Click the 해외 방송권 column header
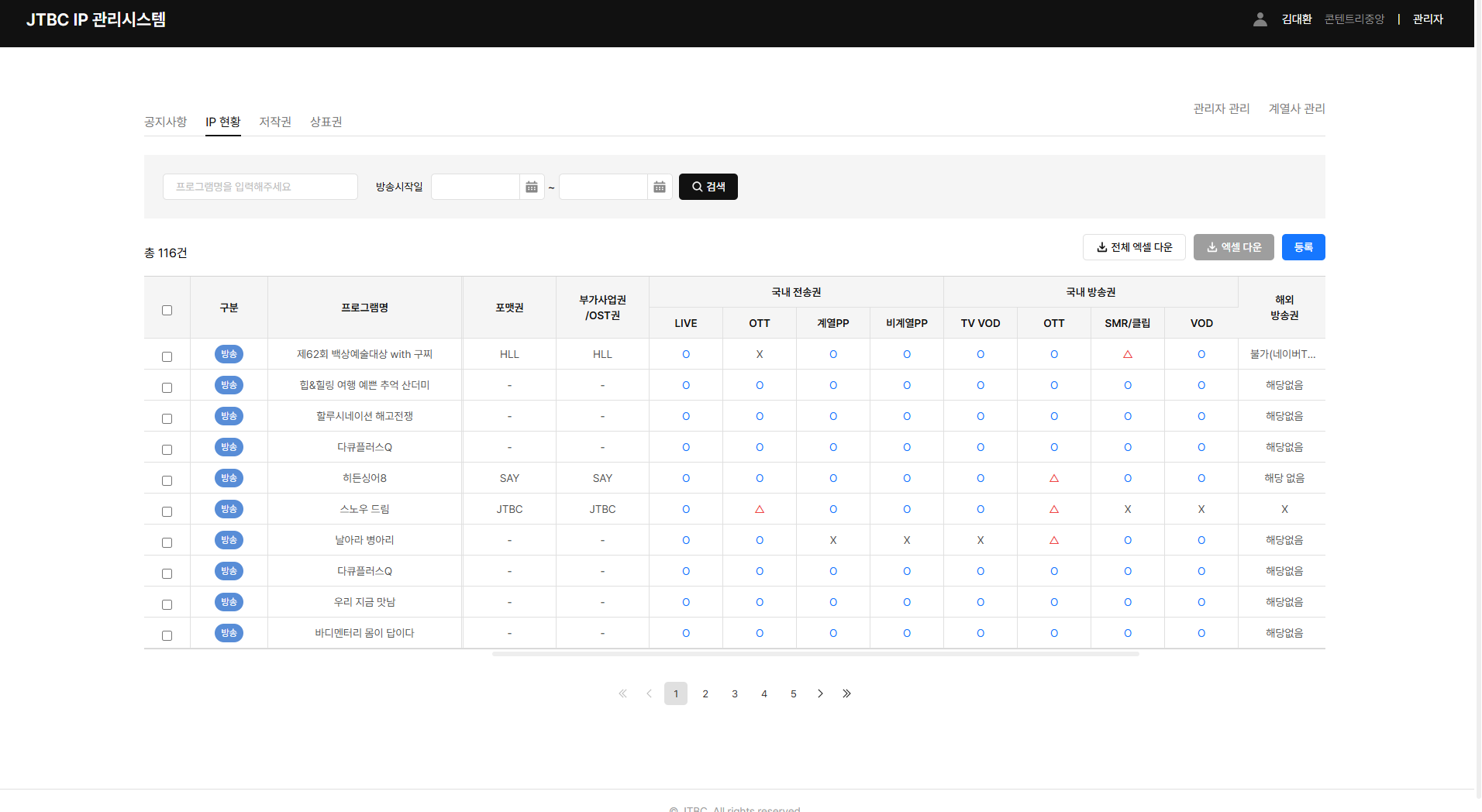The height and width of the screenshot is (812, 1482). (x=1284, y=308)
